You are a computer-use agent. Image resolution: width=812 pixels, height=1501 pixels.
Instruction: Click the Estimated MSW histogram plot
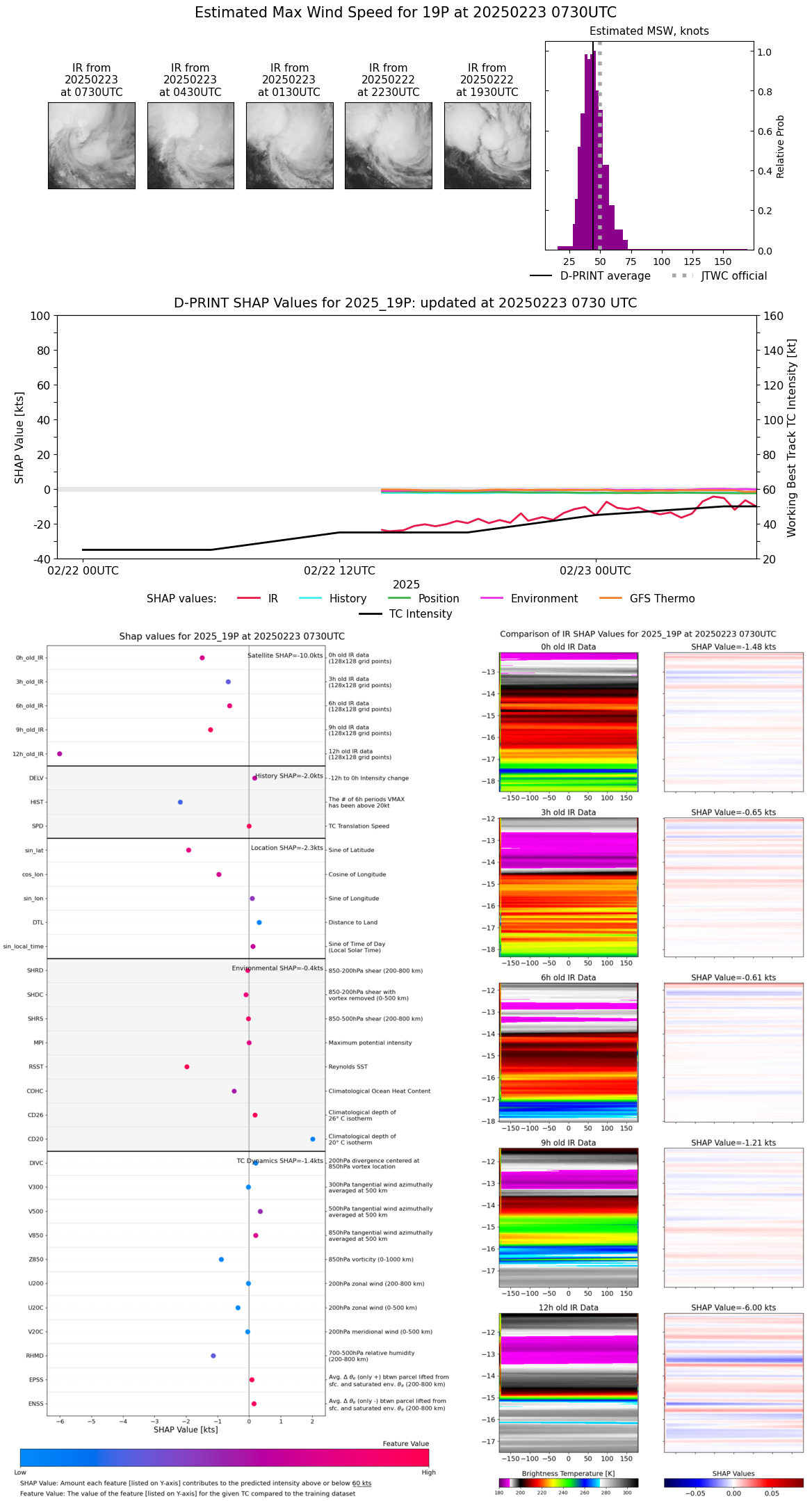649,145
